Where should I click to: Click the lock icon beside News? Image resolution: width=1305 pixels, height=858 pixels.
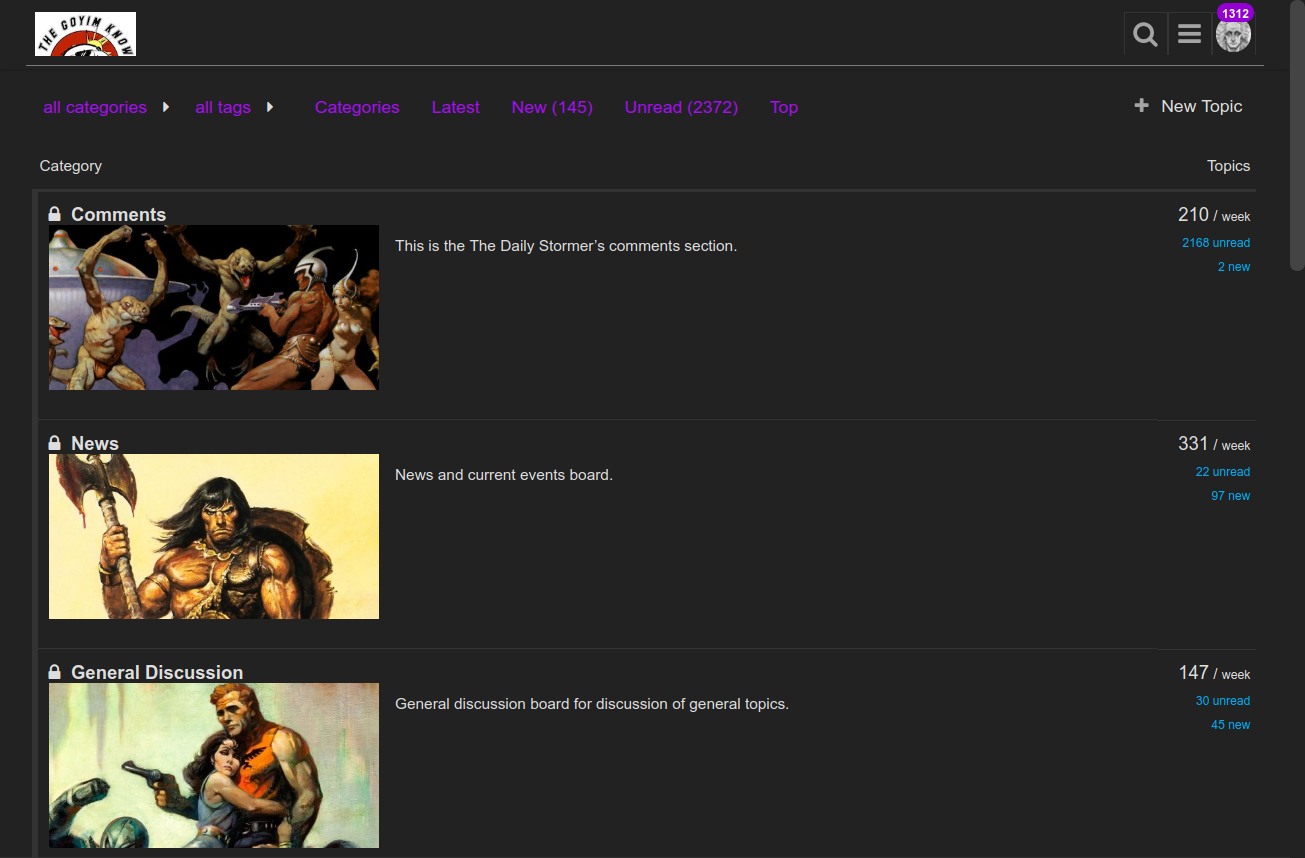click(x=55, y=443)
